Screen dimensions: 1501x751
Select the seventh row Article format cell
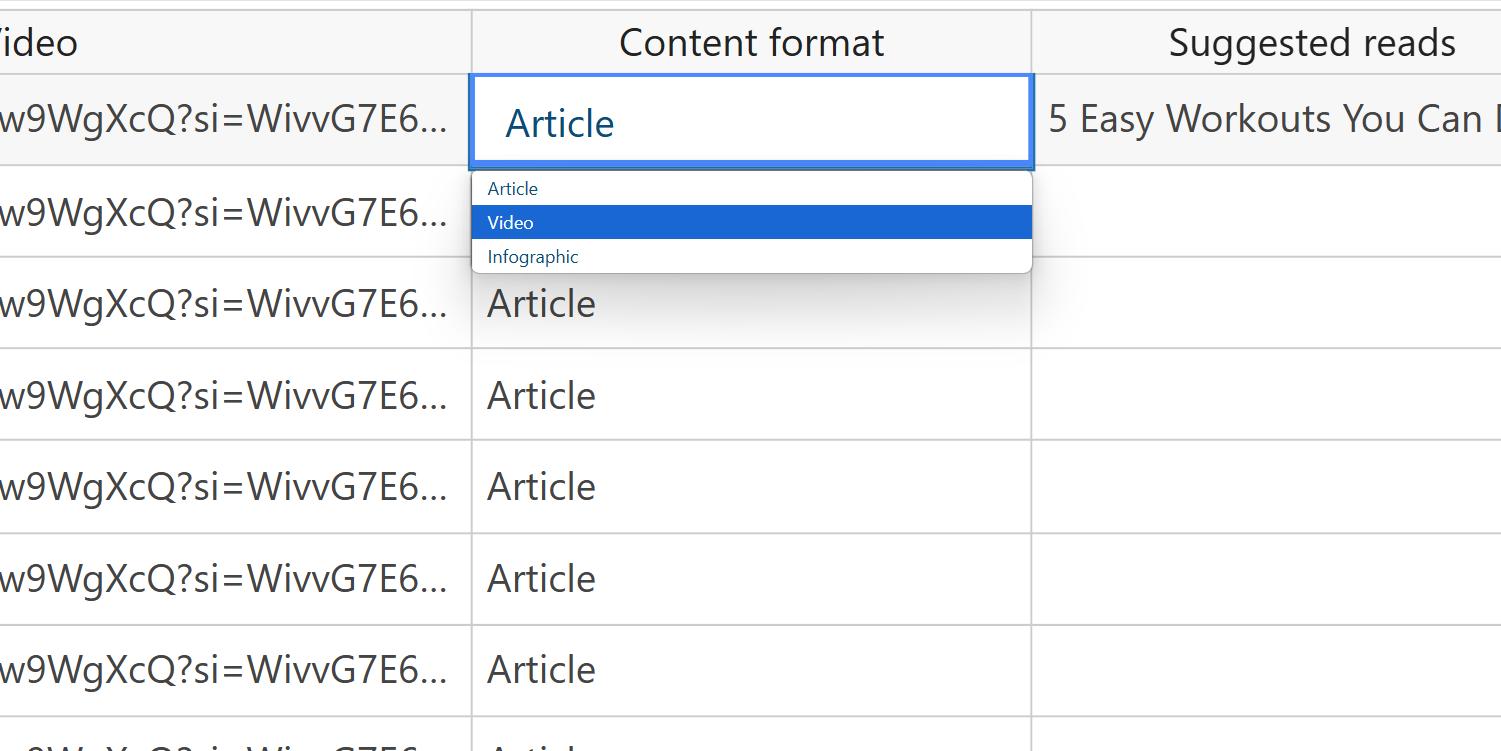(x=751, y=670)
